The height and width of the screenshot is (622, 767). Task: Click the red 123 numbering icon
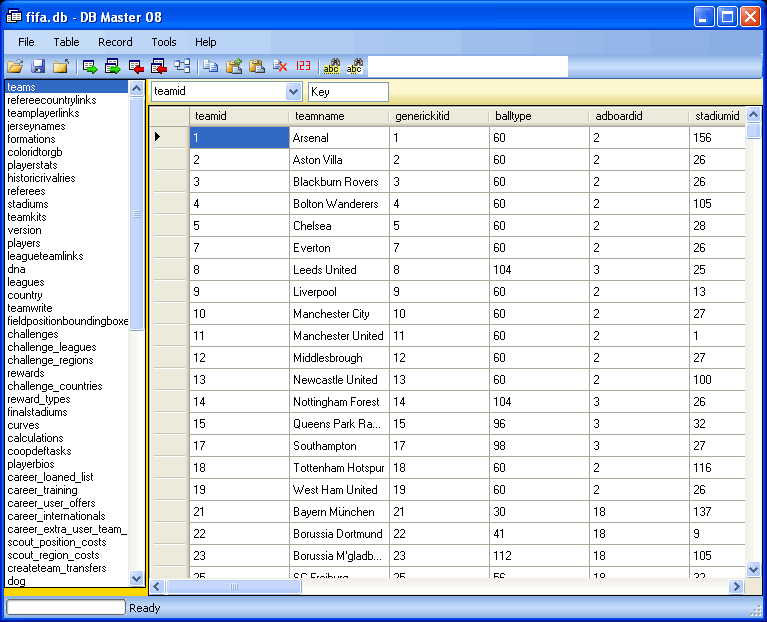coord(304,67)
